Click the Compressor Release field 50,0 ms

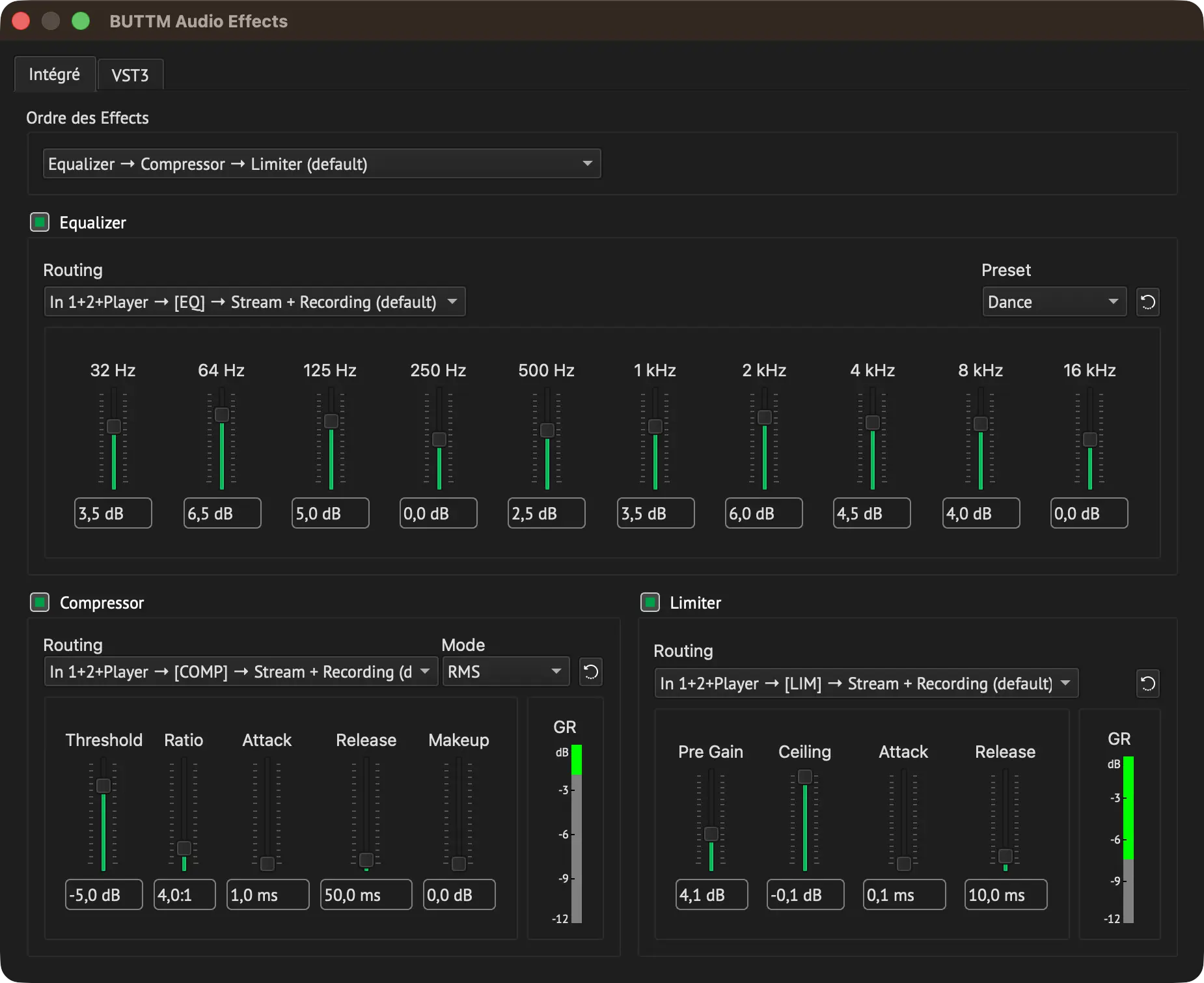[366, 894]
